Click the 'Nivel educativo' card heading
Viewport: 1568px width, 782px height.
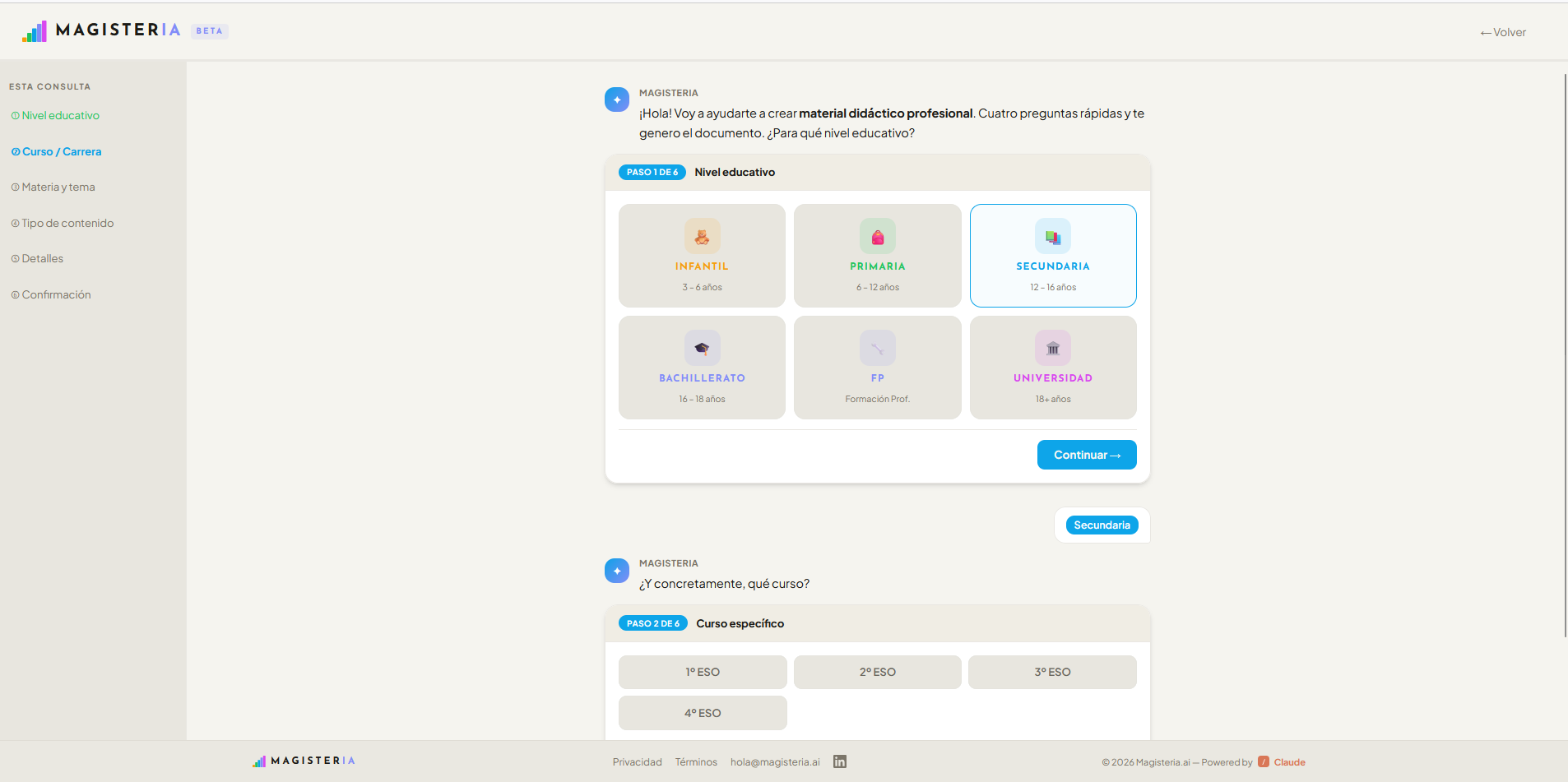click(x=735, y=172)
